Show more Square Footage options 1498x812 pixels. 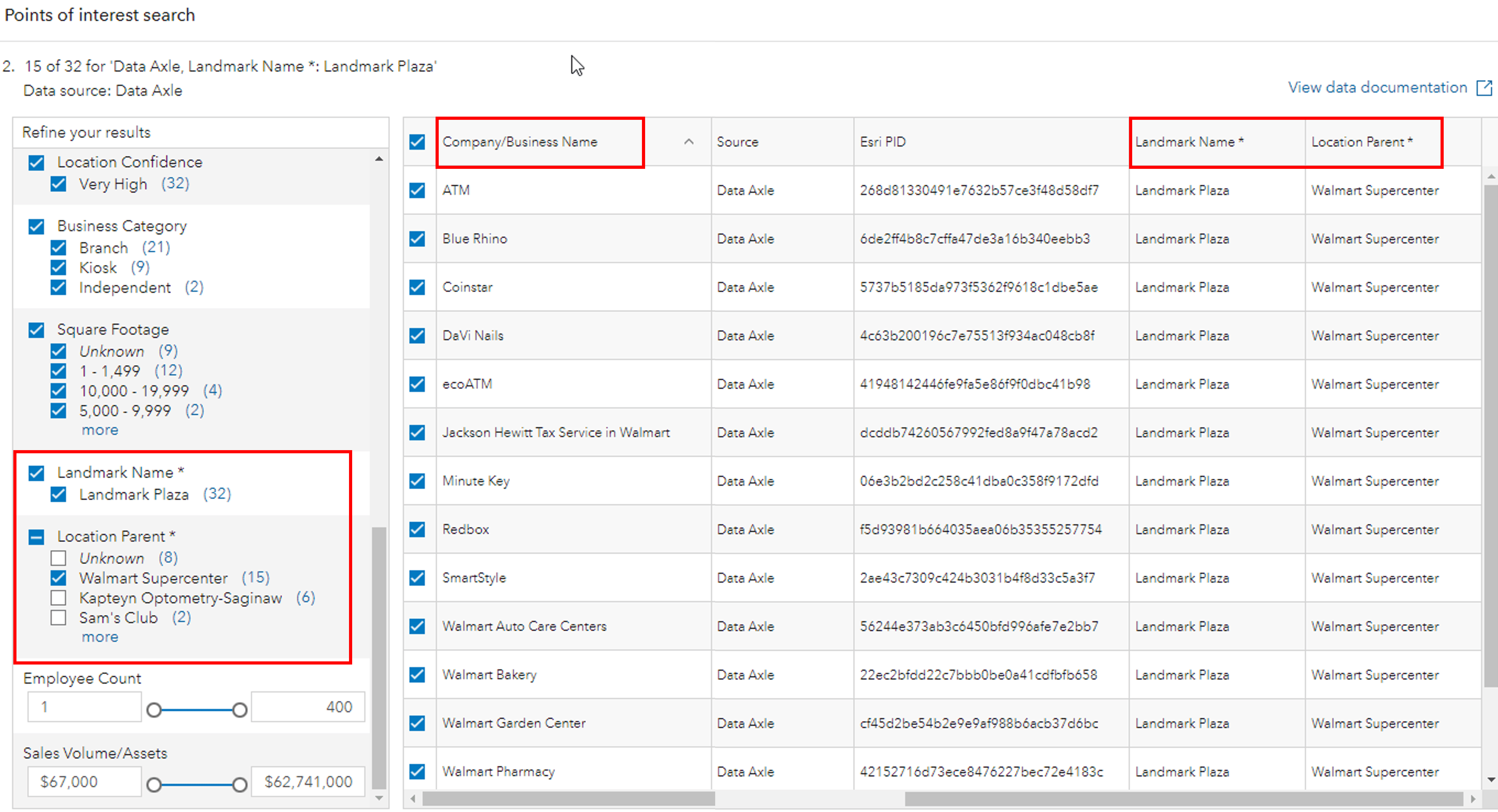100,429
